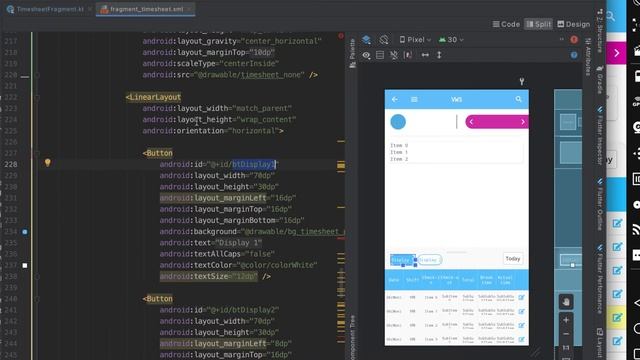Image resolution: width=640 pixels, height=360 pixels.
Task: Click the orientation for preview icon
Action: pyautogui.click(x=384, y=40)
